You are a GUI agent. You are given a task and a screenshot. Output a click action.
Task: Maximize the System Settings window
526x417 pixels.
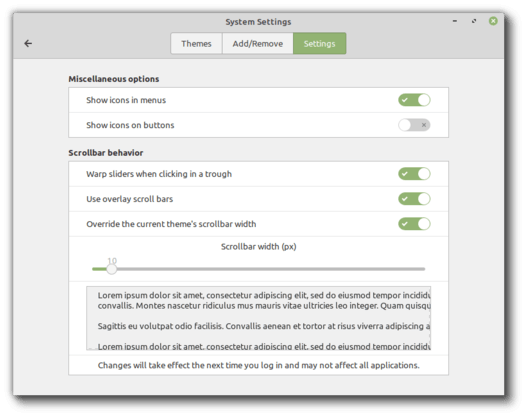pyautogui.click(x=474, y=21)
